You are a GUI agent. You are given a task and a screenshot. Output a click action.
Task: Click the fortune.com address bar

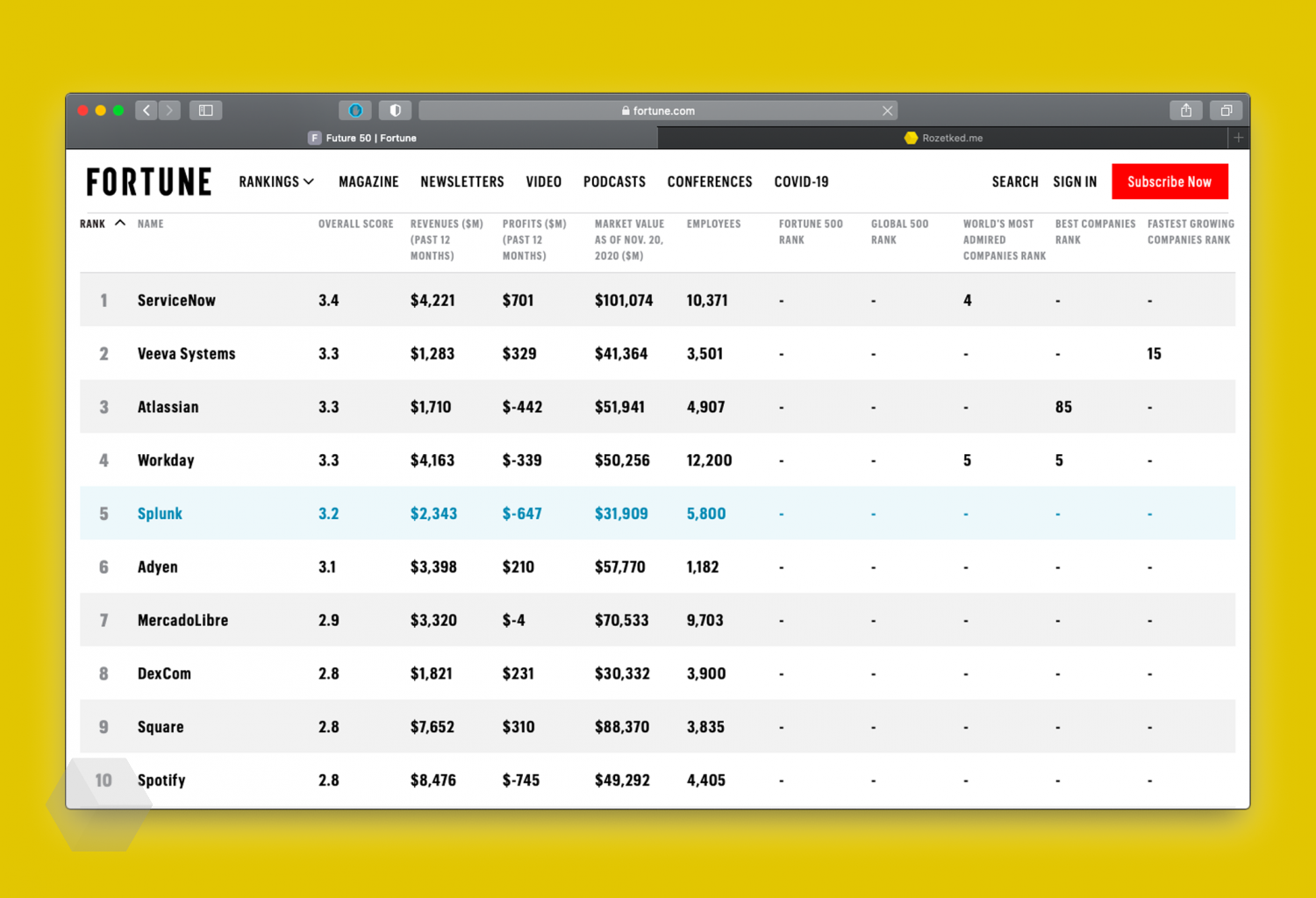658,110
